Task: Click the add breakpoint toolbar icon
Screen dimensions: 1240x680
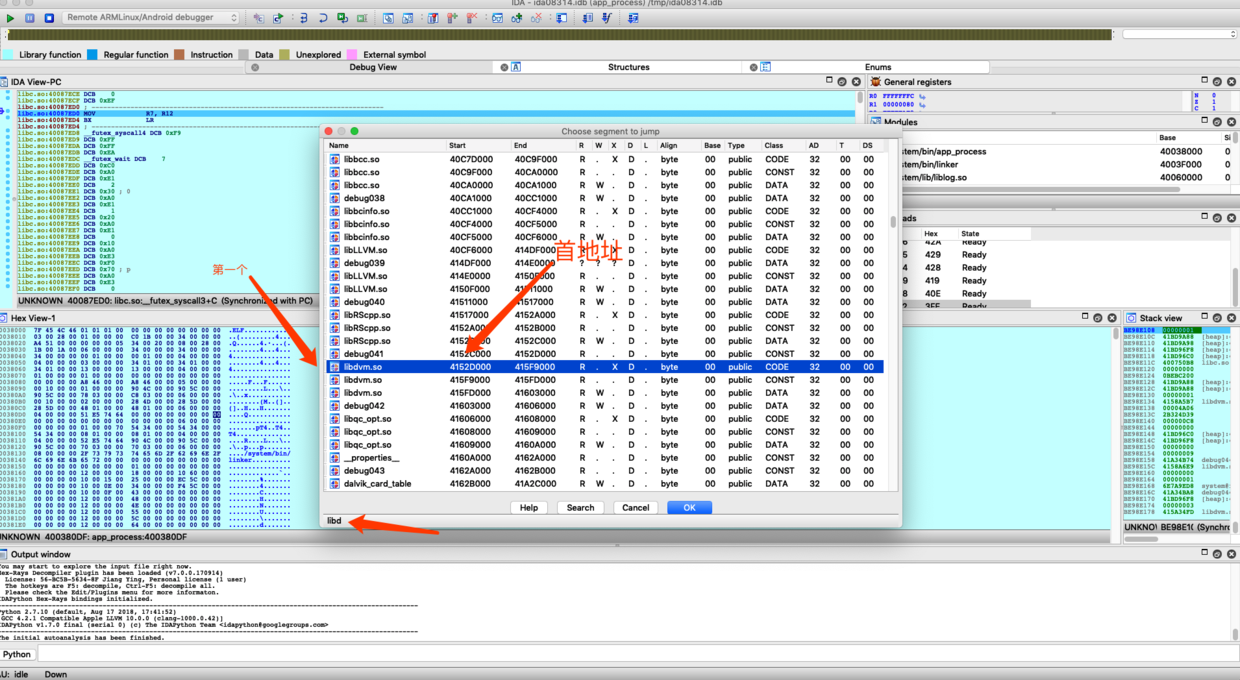Action: pyautogui.click(x=452, y=18)
